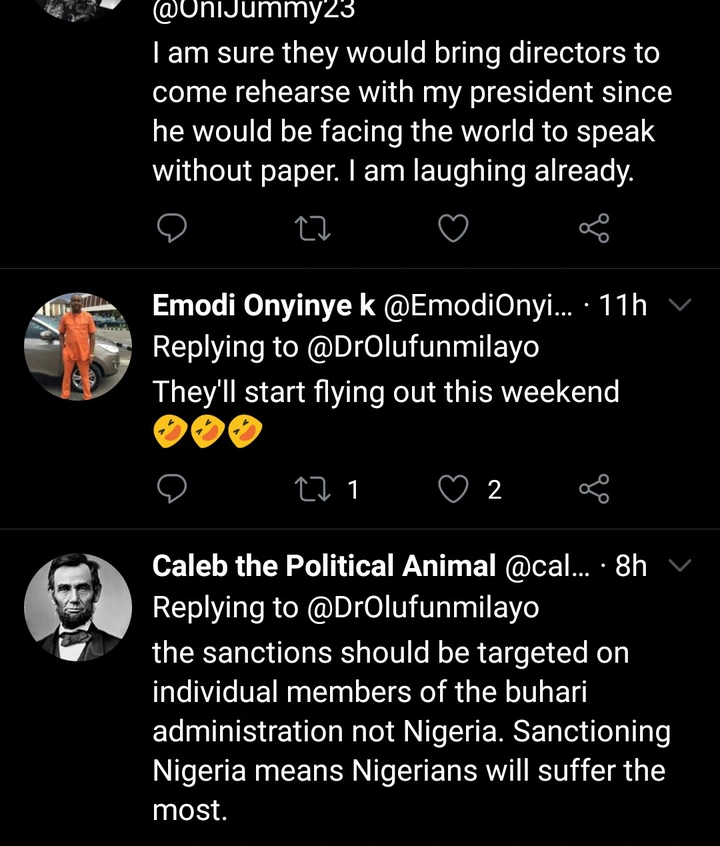Open Caleb the Political Animal tweet options

tap(679, 566)
